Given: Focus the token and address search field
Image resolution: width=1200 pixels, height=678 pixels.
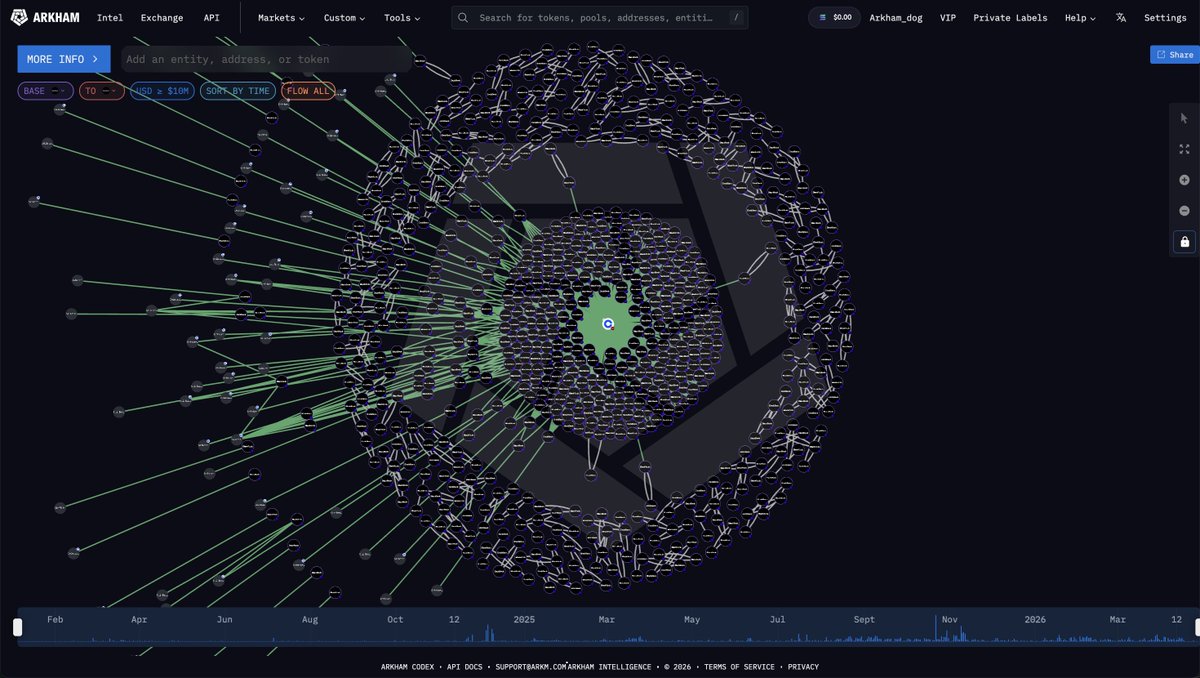Looking at the screenshot, I should coord(600,18).
